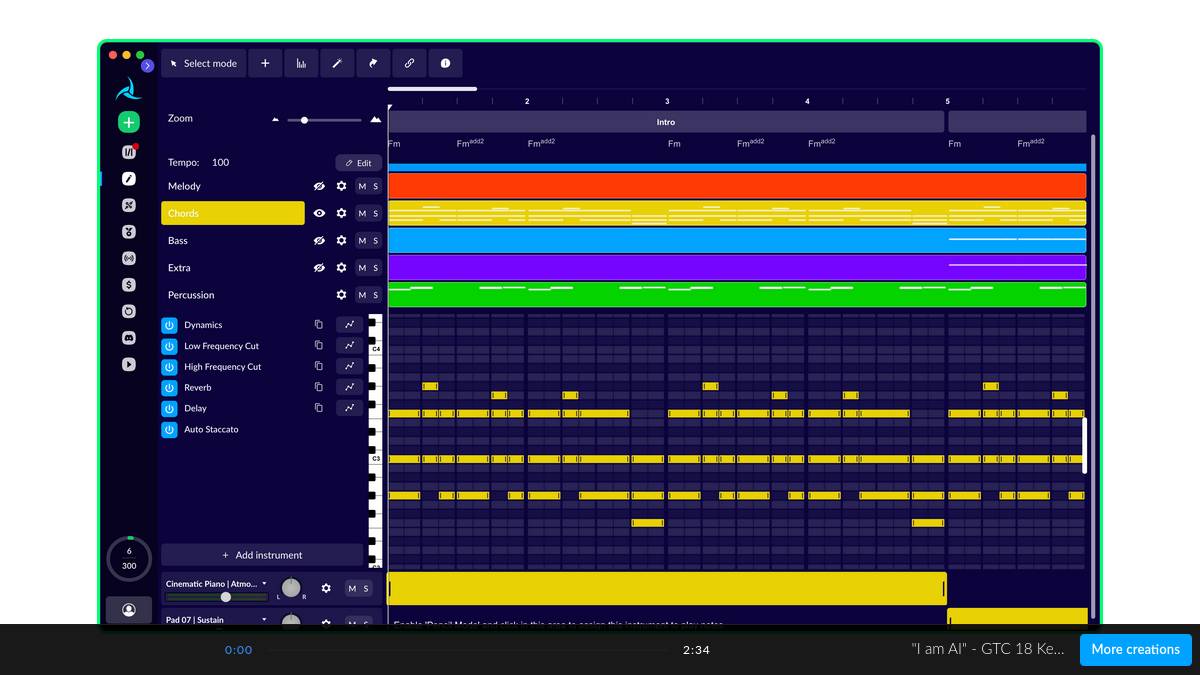Expand the sidebar with the chevron arrow
1200x675 pixels.
(147, 66)
